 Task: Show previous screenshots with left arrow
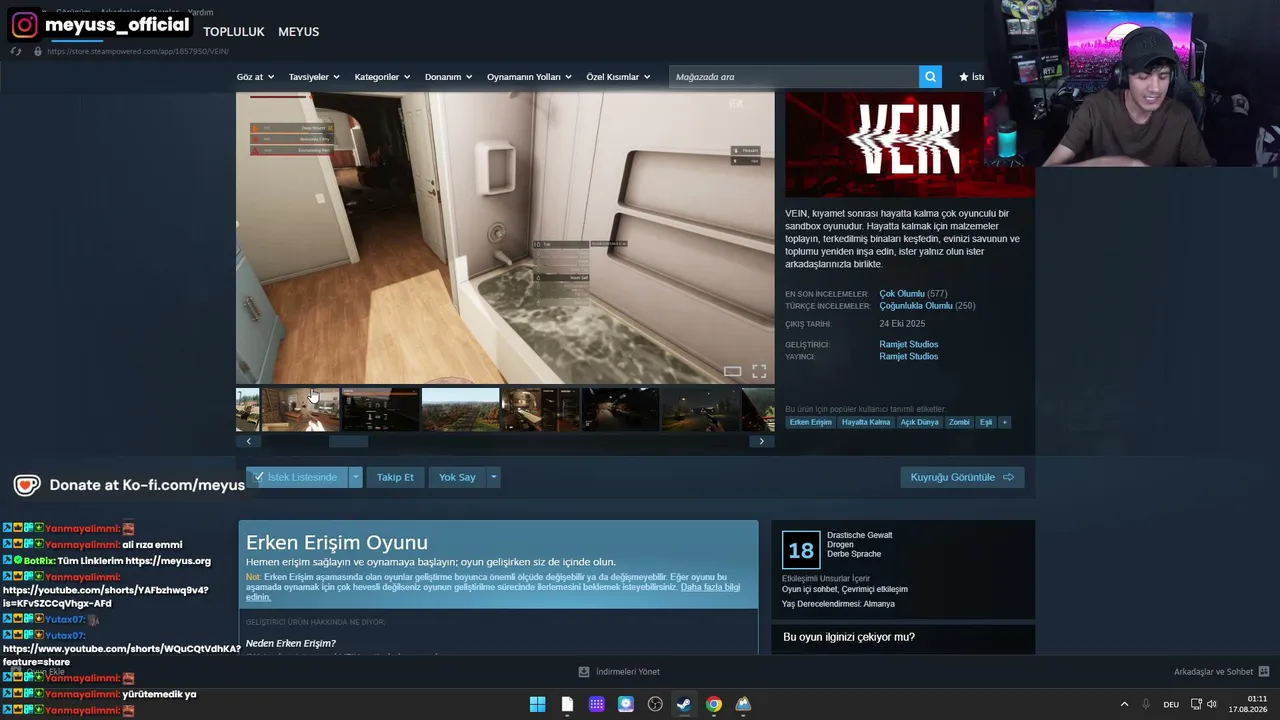[x=248, y=441]
